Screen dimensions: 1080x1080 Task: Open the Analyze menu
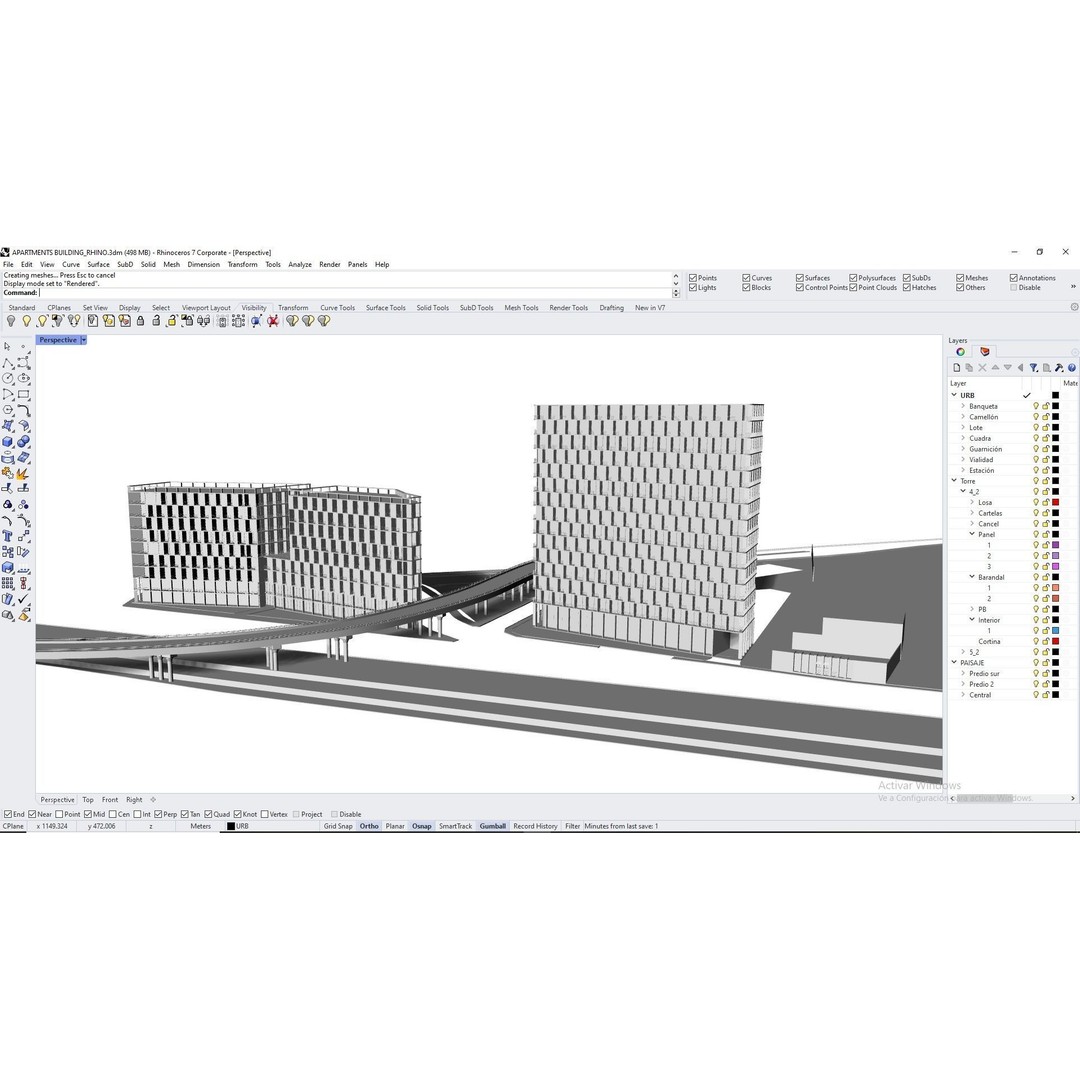(x=300, y=264)
